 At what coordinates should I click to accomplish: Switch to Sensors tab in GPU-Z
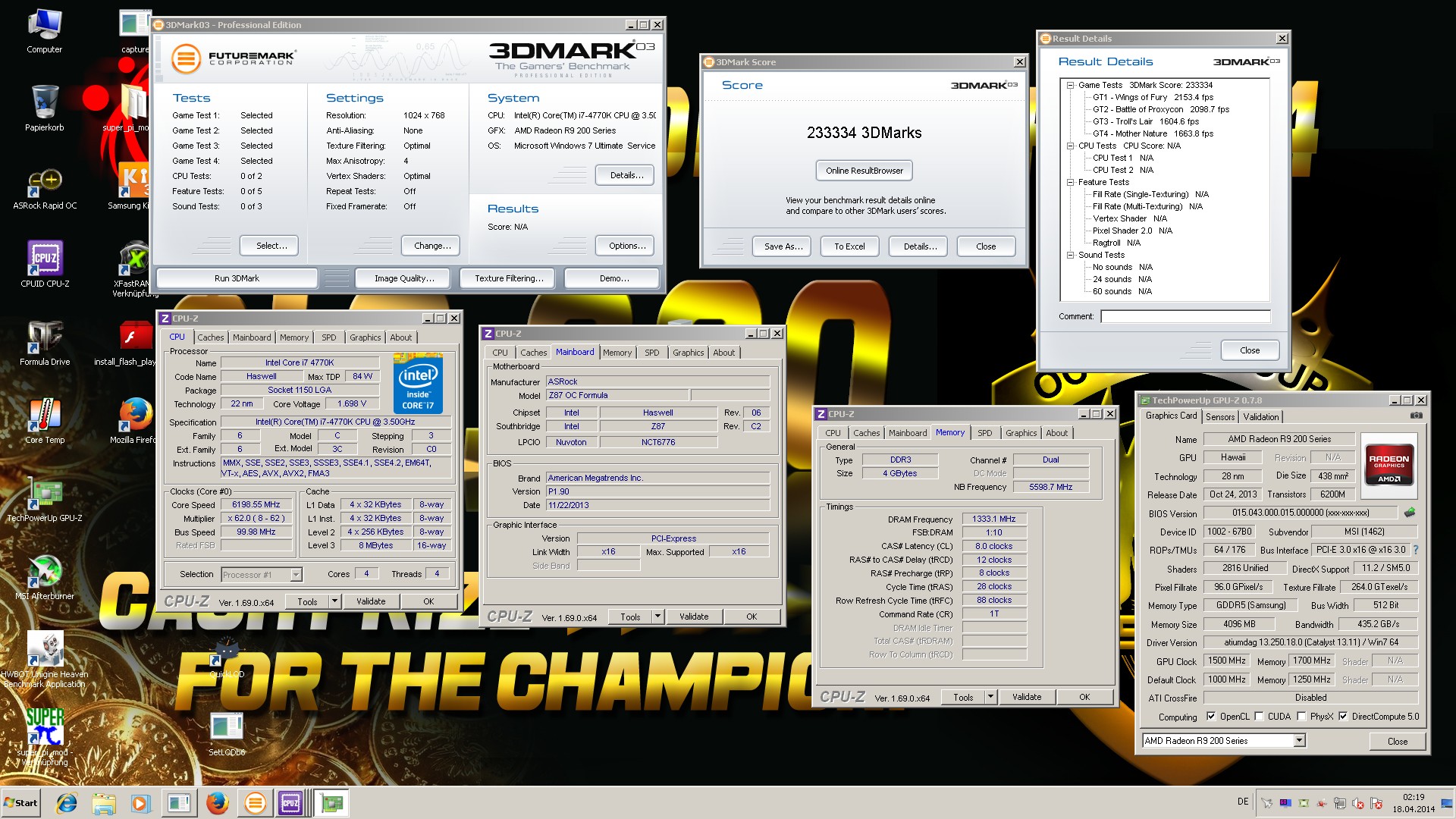(x=1220, y=417)
